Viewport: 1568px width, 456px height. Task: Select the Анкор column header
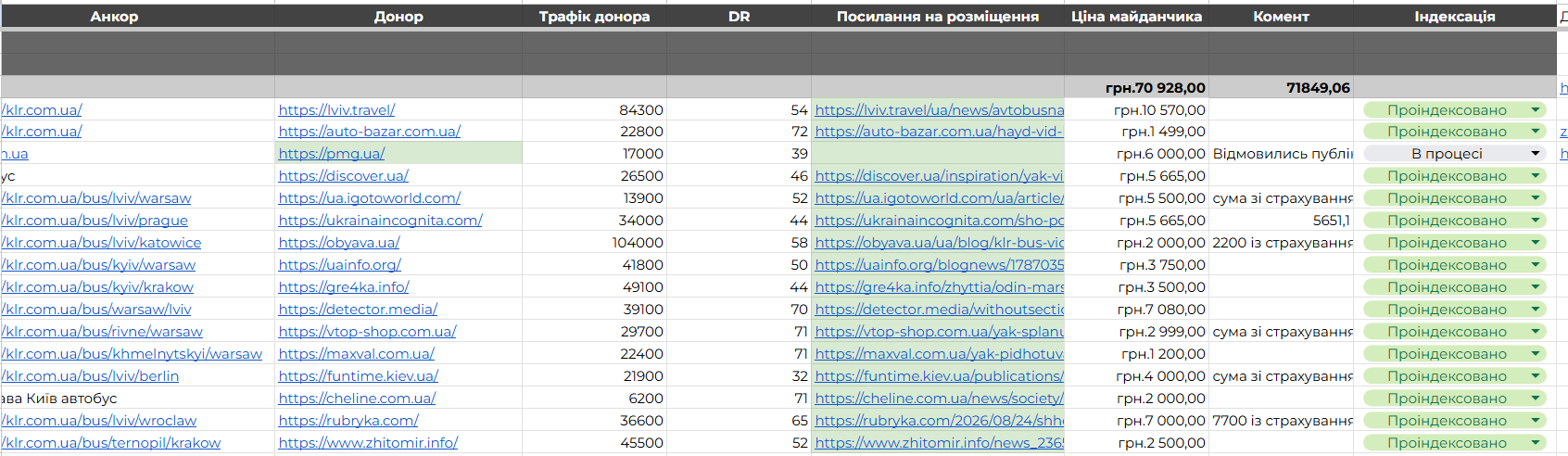(x=114, y=16)
